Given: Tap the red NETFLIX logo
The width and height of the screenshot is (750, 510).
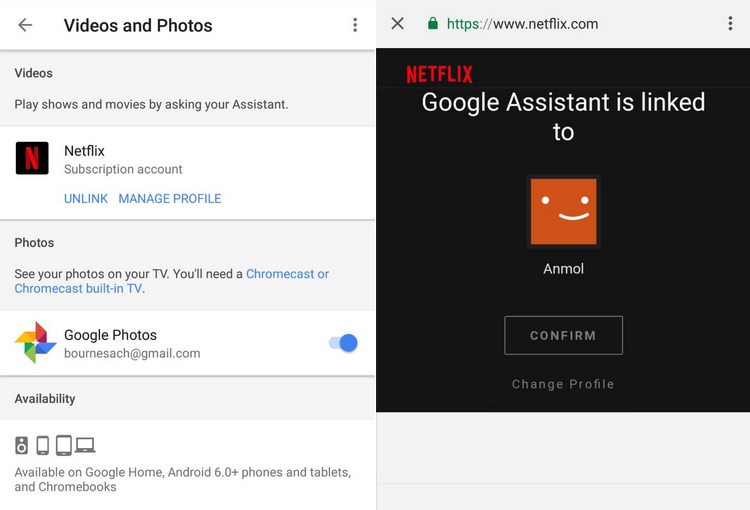Looking at the screenshot, I should pos(440,74).
